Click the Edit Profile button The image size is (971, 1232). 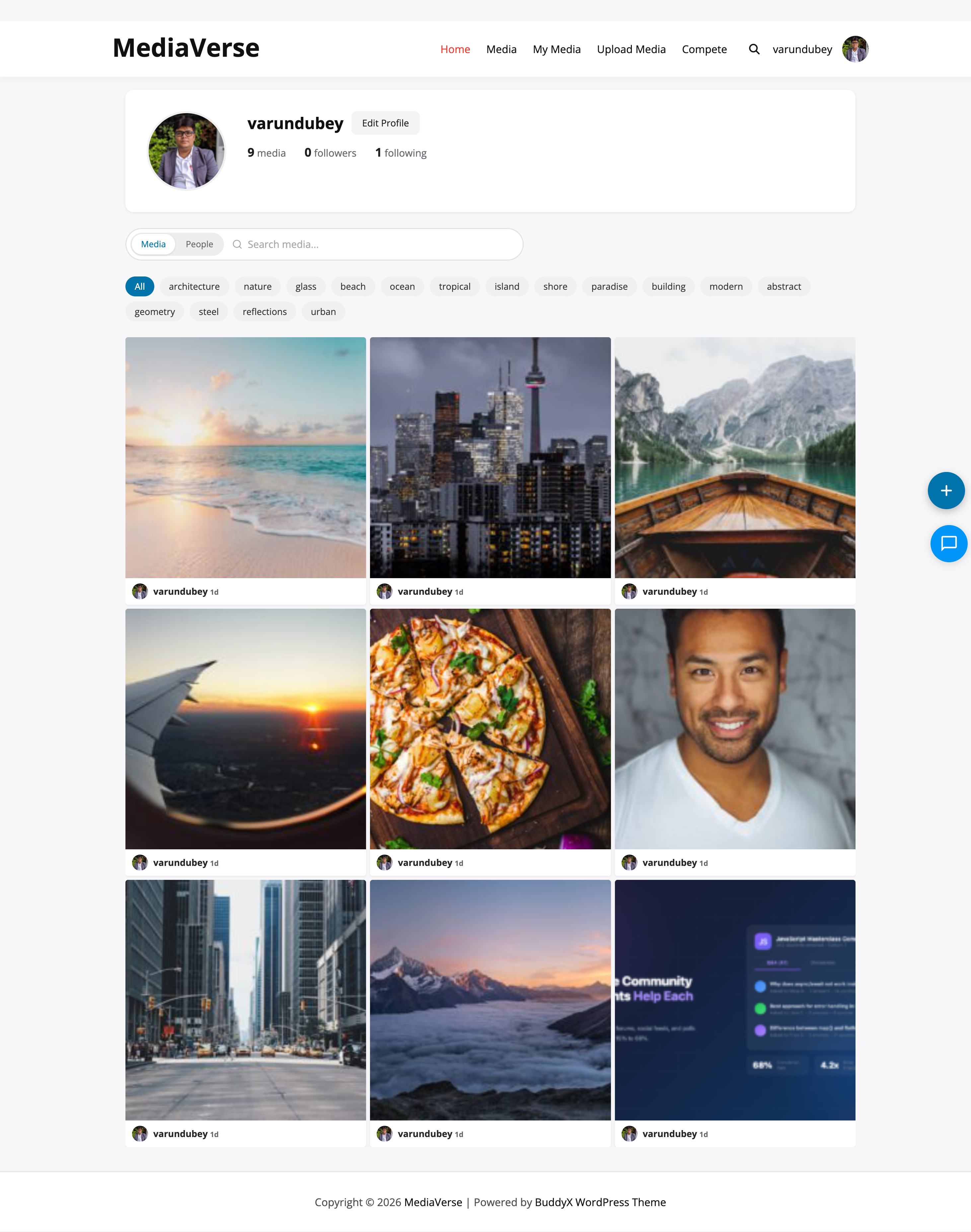click(x=385, y=123)
